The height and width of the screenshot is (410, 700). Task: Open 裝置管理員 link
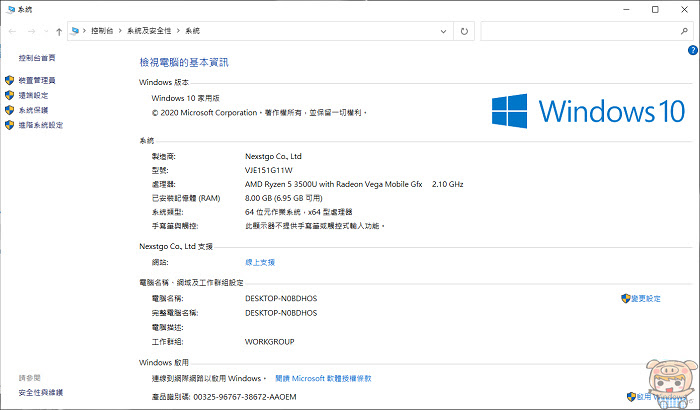click(37, 80)
